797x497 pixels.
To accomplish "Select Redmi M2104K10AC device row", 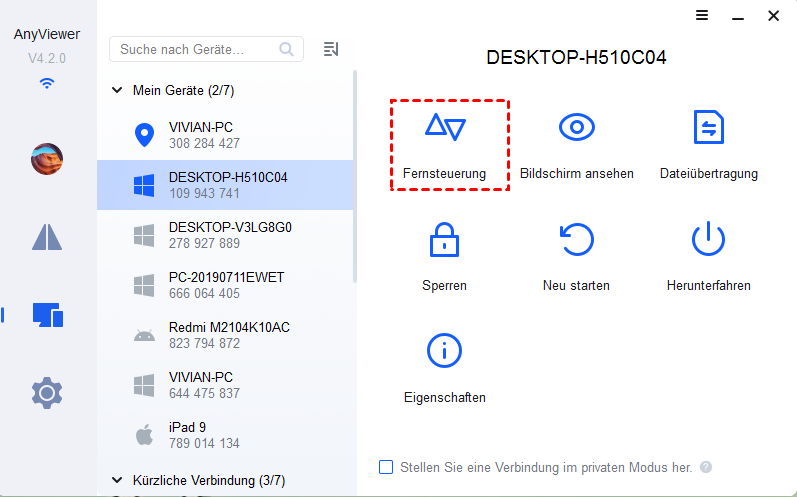I will pyautogui.click(x=225, y=335).
